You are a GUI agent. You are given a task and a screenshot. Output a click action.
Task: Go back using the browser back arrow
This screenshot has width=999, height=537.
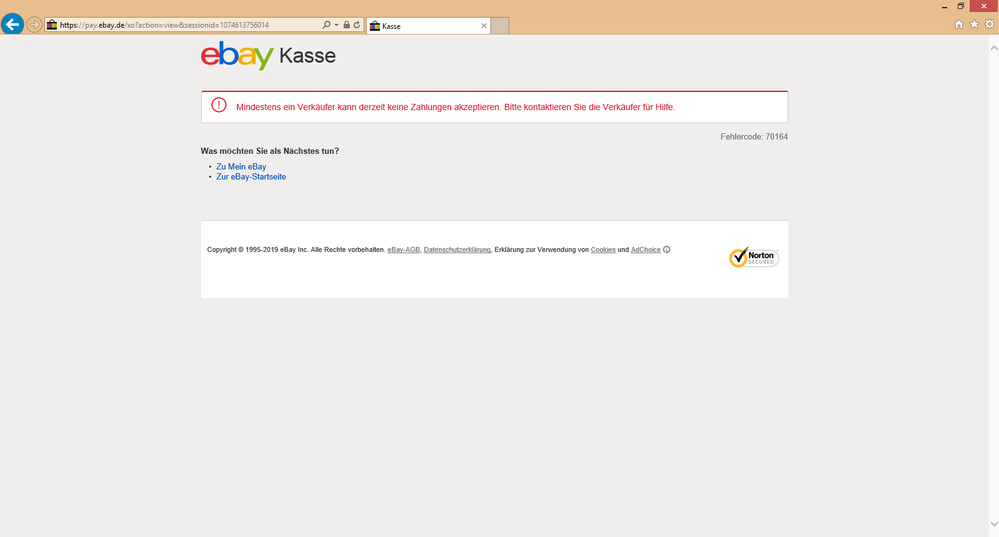(12, 24)
